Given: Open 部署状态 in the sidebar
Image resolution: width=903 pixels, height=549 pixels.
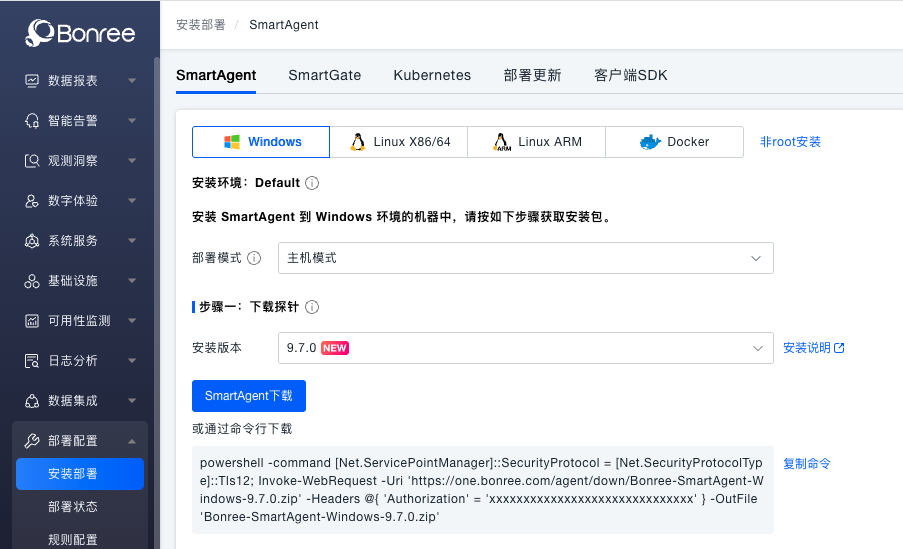Looking at the screenshot, I should (73, 507).
